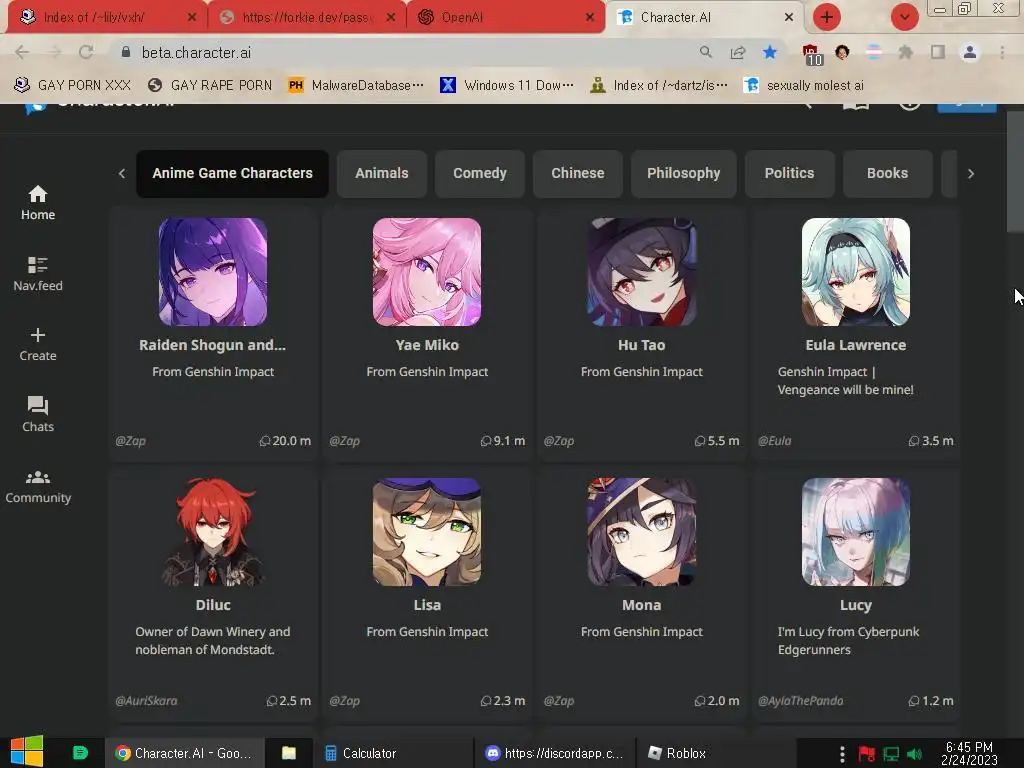Open the Home sidebar item

coord(38,203)
